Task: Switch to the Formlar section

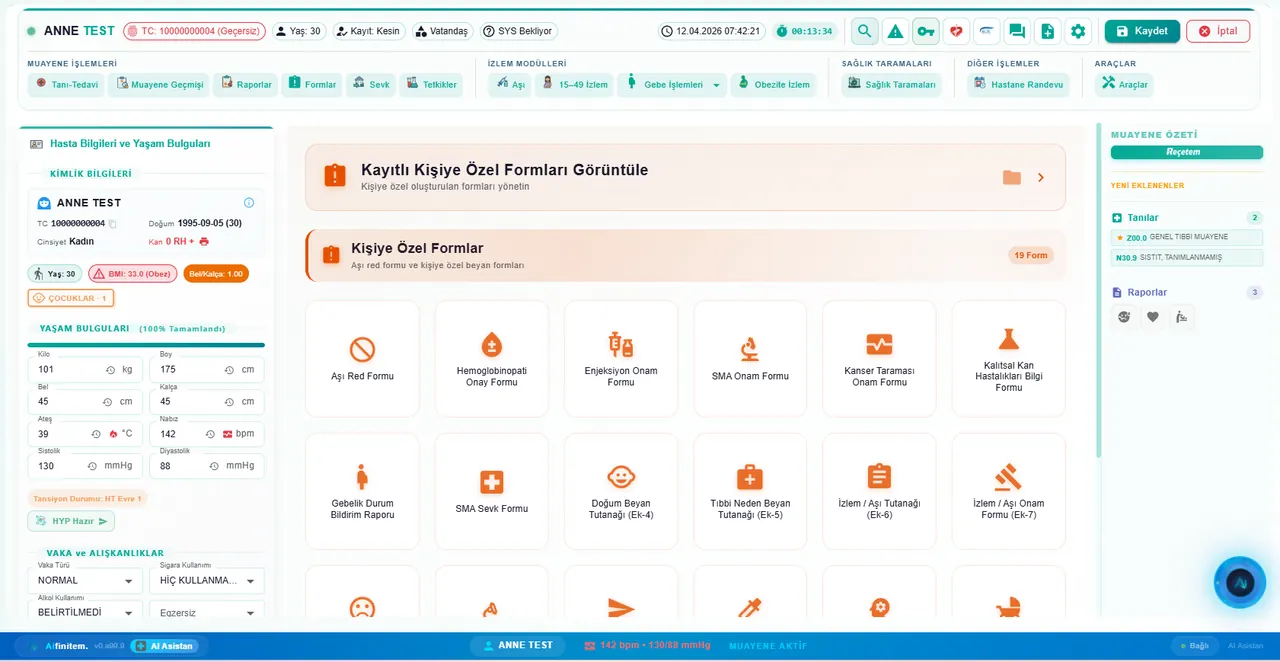Action: click(x=312, y=85)
